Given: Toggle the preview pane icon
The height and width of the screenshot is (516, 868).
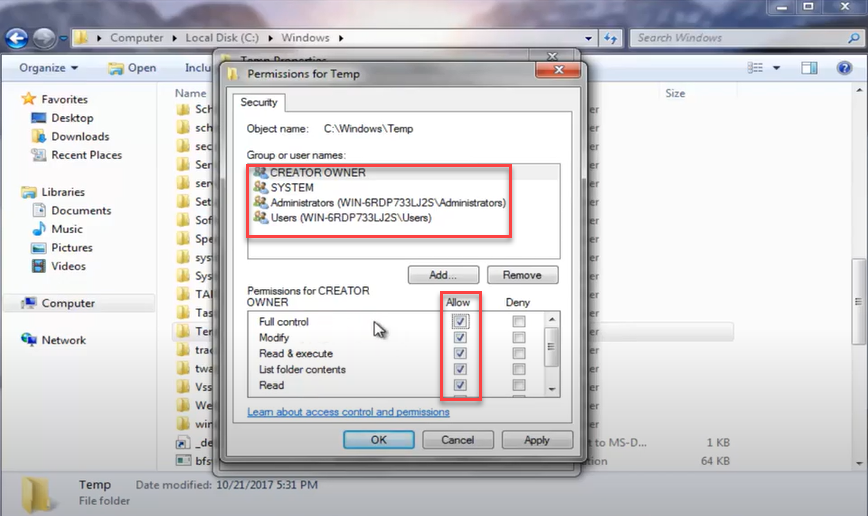Looking at the screenshot, I should coord(809,68).
